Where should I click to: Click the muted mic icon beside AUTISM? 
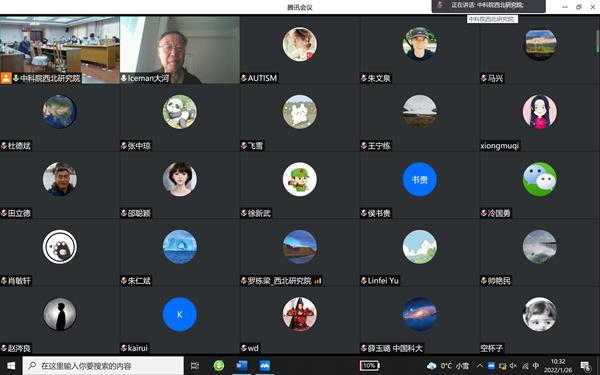(x=244, y=78)
